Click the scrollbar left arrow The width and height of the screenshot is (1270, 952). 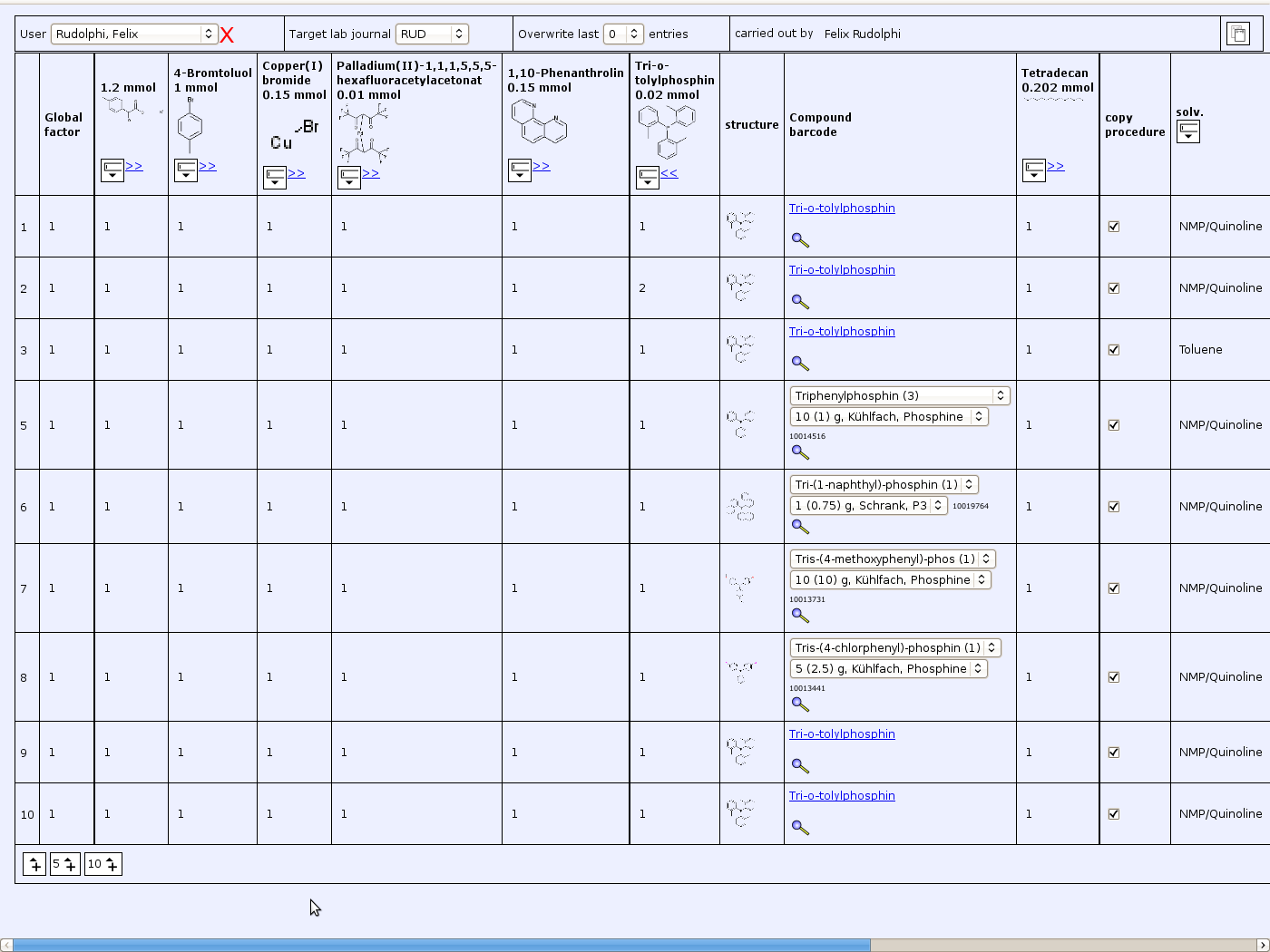(x=6, y=945)
